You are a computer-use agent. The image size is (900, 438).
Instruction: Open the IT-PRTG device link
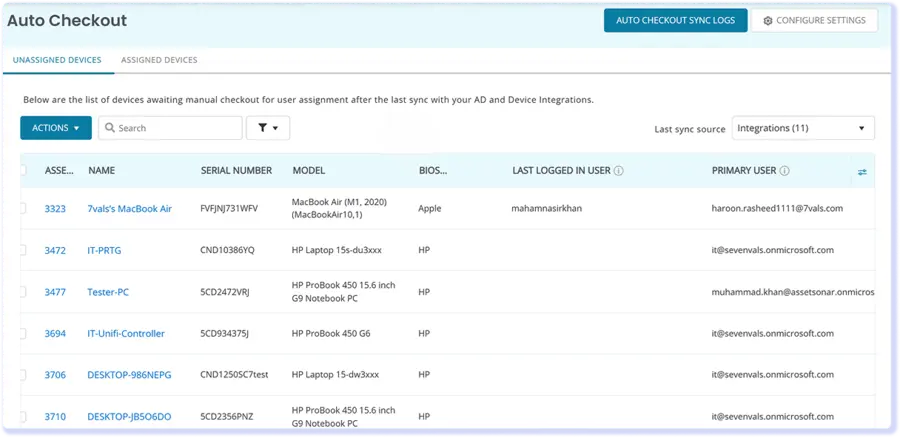point(104,250)
